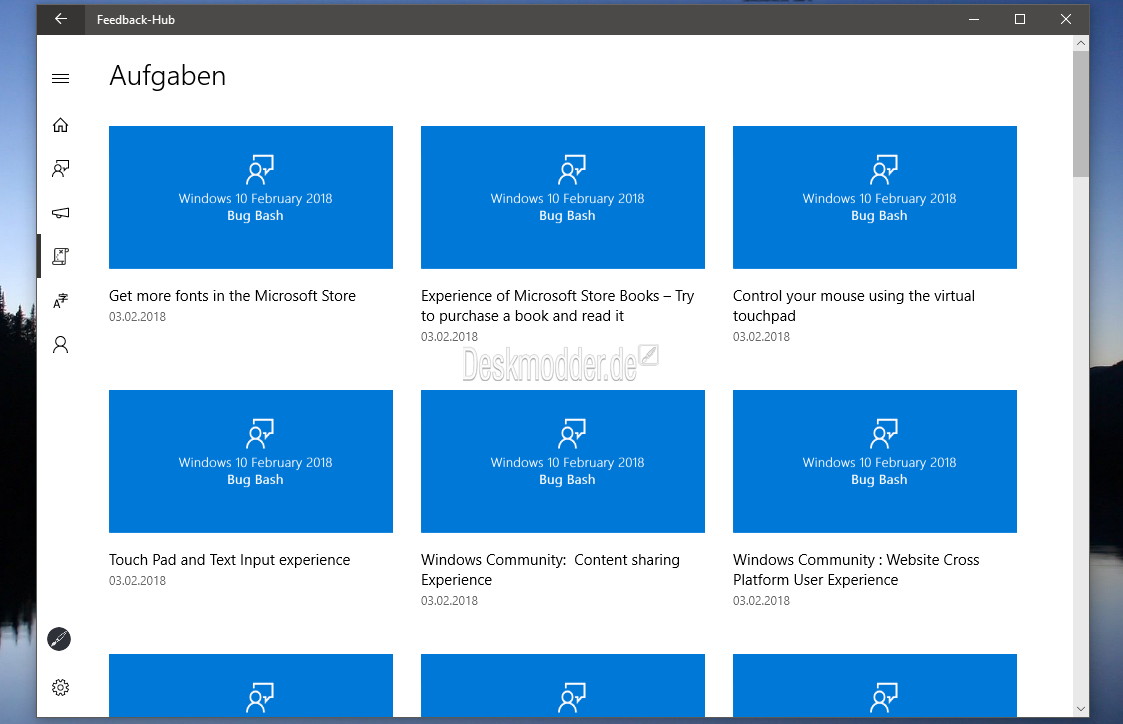Click date 03.02.2018 under Touch Pad and Text Input
The width and height of the screenshot is (1123, 724).
click(138, 581)
